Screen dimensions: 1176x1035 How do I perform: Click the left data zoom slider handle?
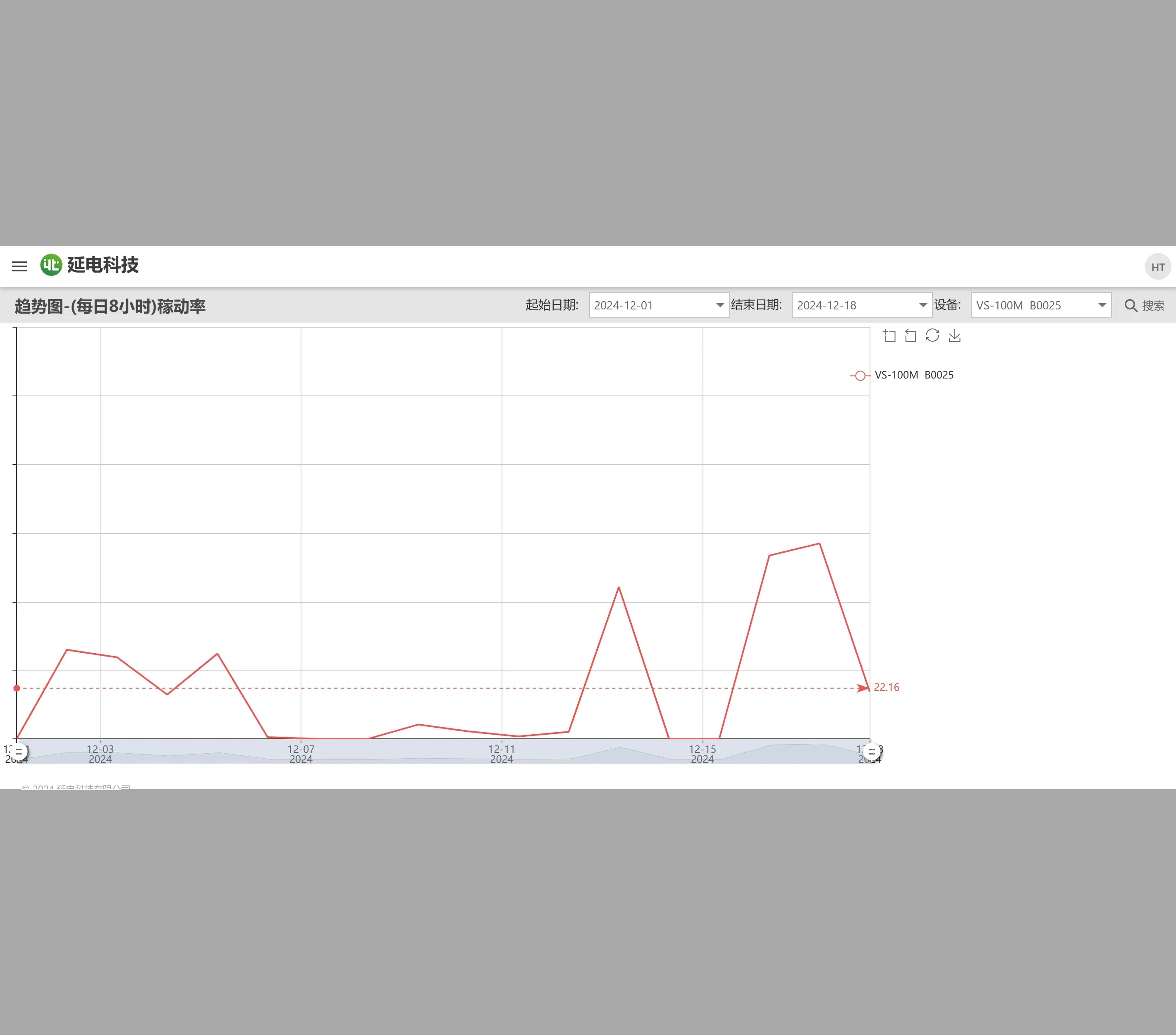pos(19,752)
